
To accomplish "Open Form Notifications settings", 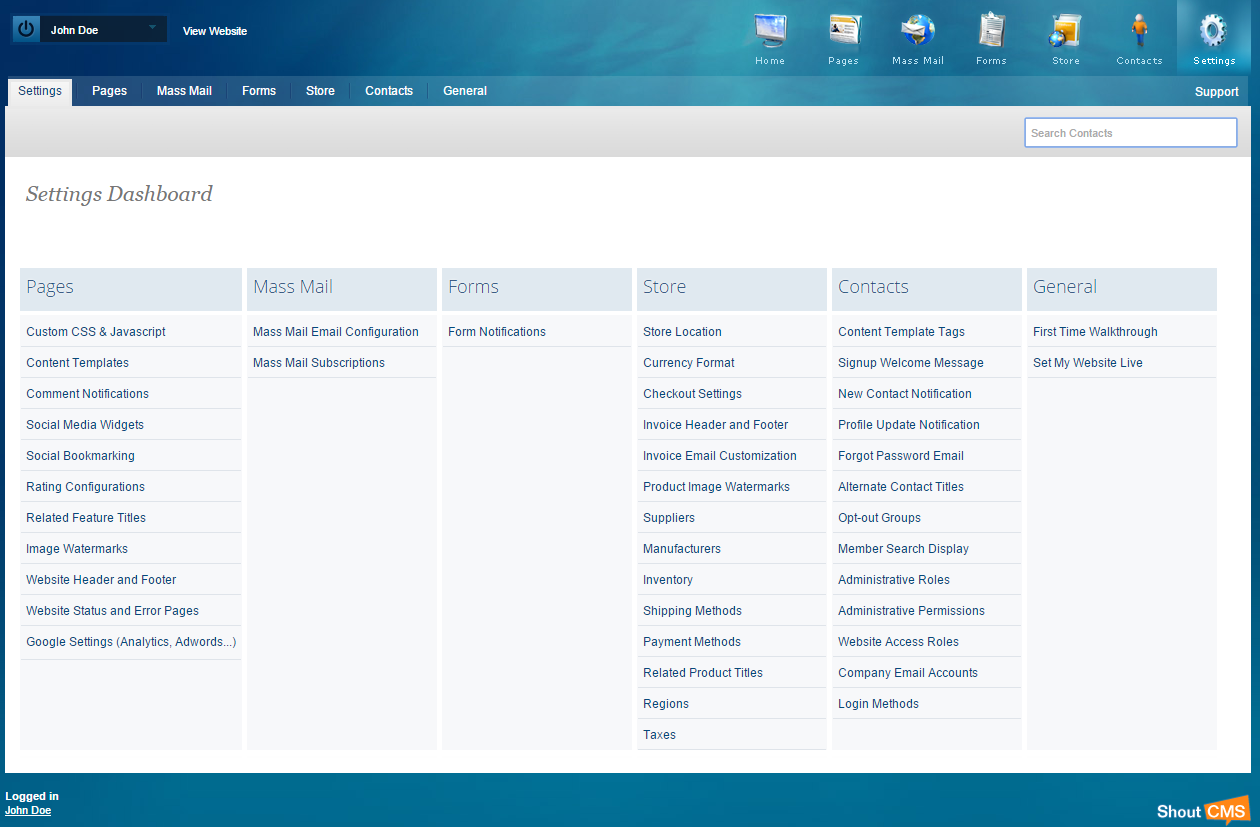I will click(x=497, y=332).
